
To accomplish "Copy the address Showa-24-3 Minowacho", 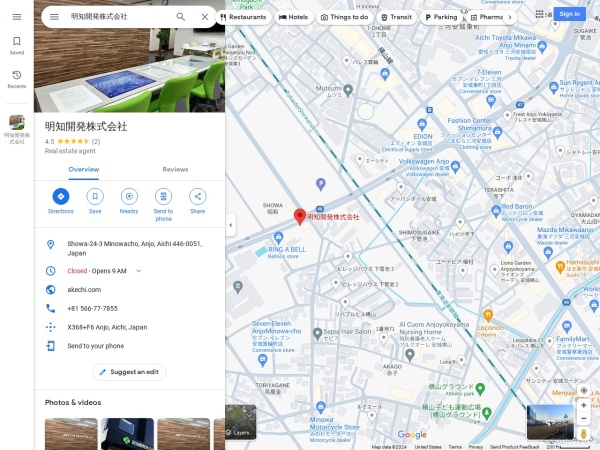I will (129, 248).
